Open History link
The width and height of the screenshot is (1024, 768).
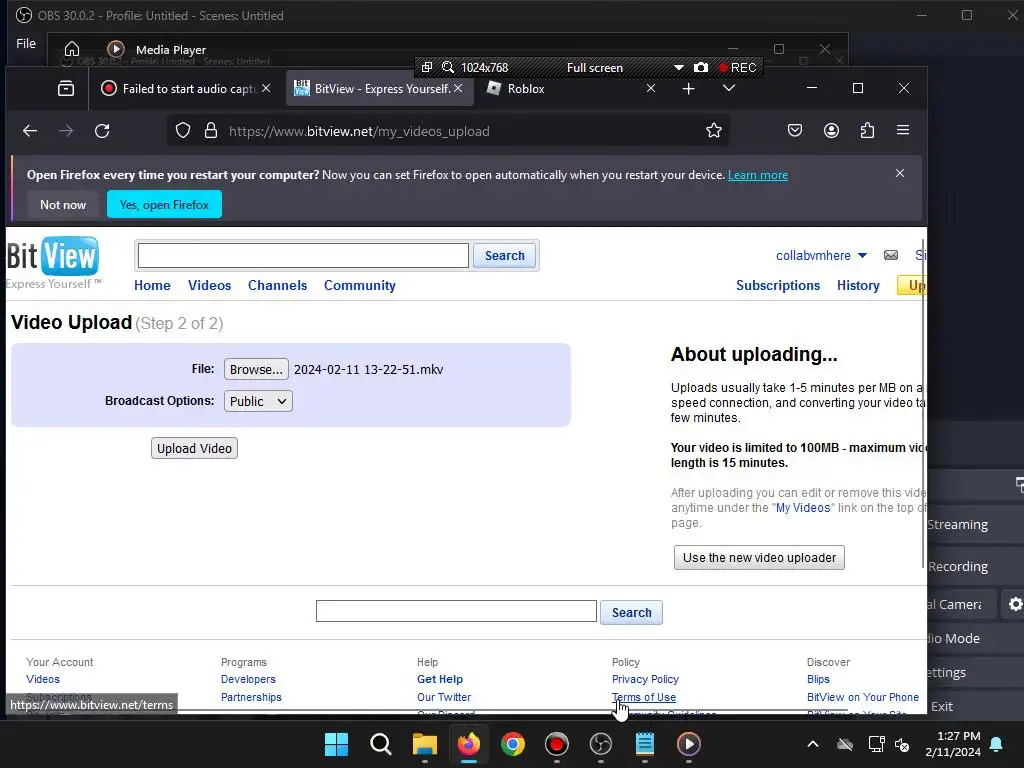point(858,285)
